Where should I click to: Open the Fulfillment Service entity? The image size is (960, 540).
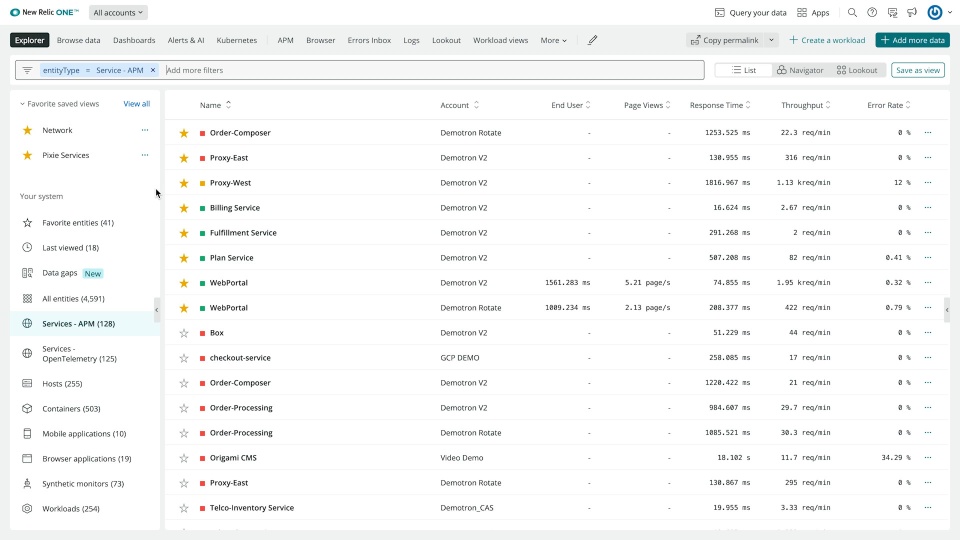click(x=243, y=233)
